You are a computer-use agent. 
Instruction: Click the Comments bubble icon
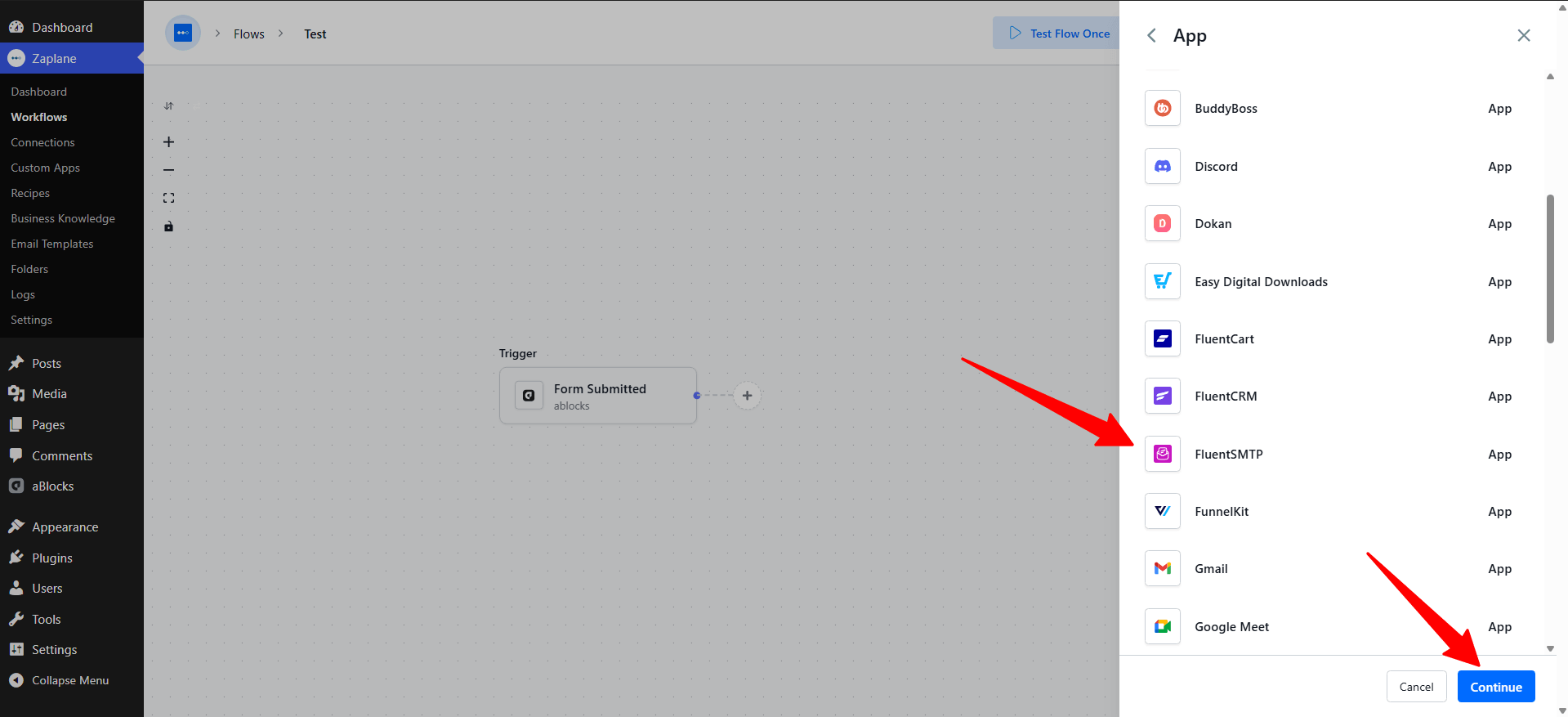pos(16,455)
